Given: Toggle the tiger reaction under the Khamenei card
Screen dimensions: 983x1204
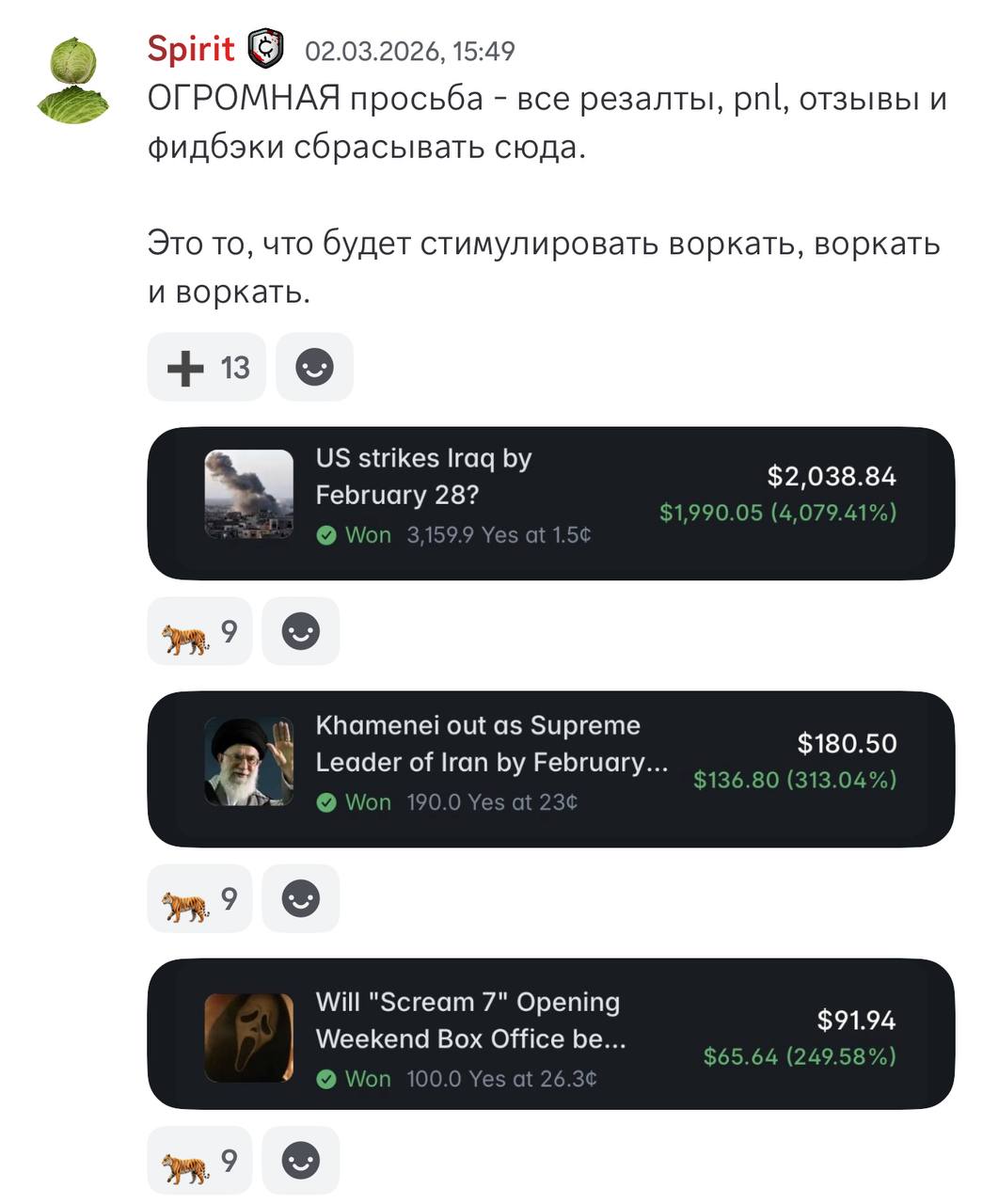Looking at the screenshot, I should (x=200, y=900).
